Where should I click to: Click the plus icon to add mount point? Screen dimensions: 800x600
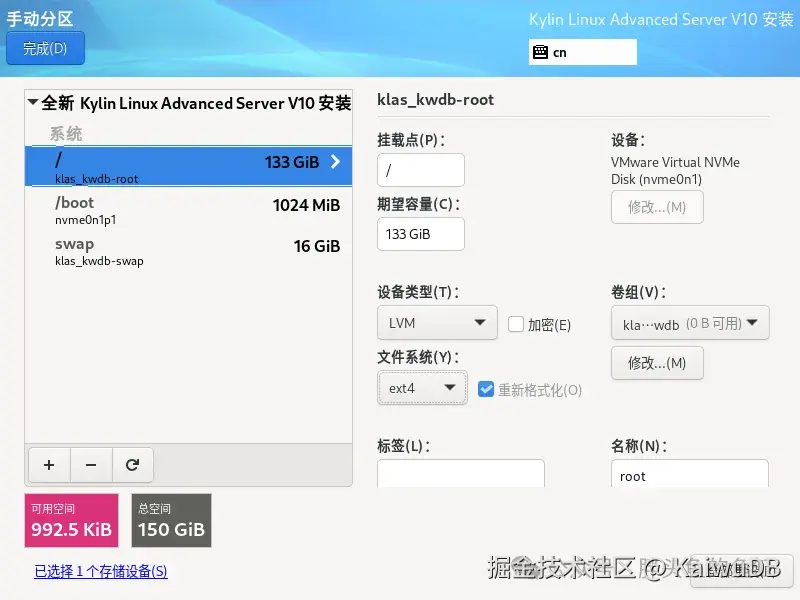(x=49, y=465)
